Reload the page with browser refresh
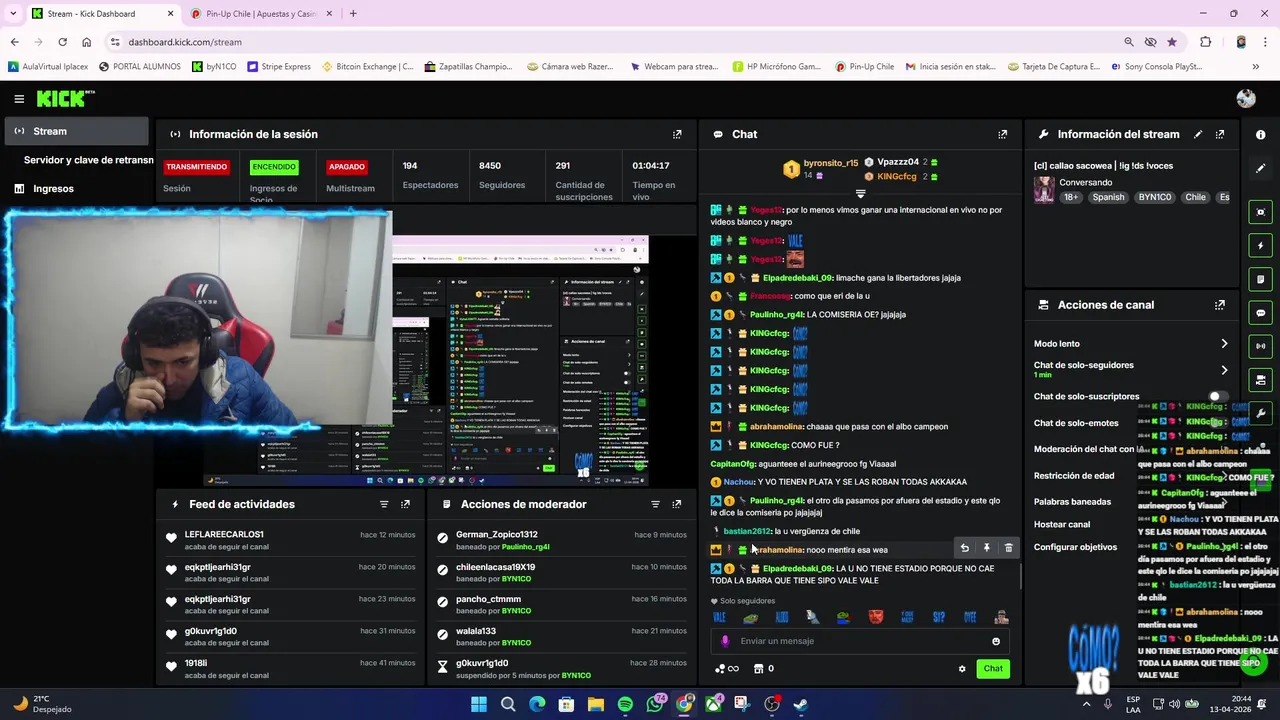Screen dimensions: 1280x720 tap(62, 42)
